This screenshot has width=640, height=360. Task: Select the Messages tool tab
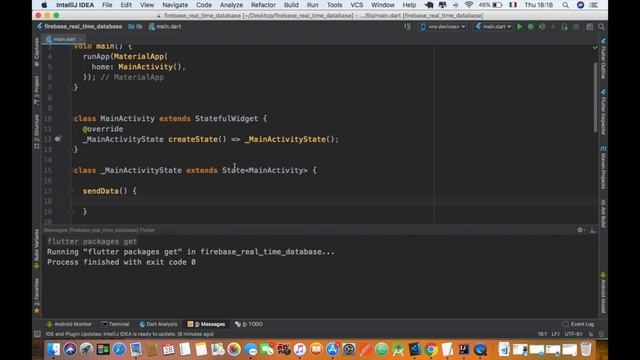tap(207, 324)
